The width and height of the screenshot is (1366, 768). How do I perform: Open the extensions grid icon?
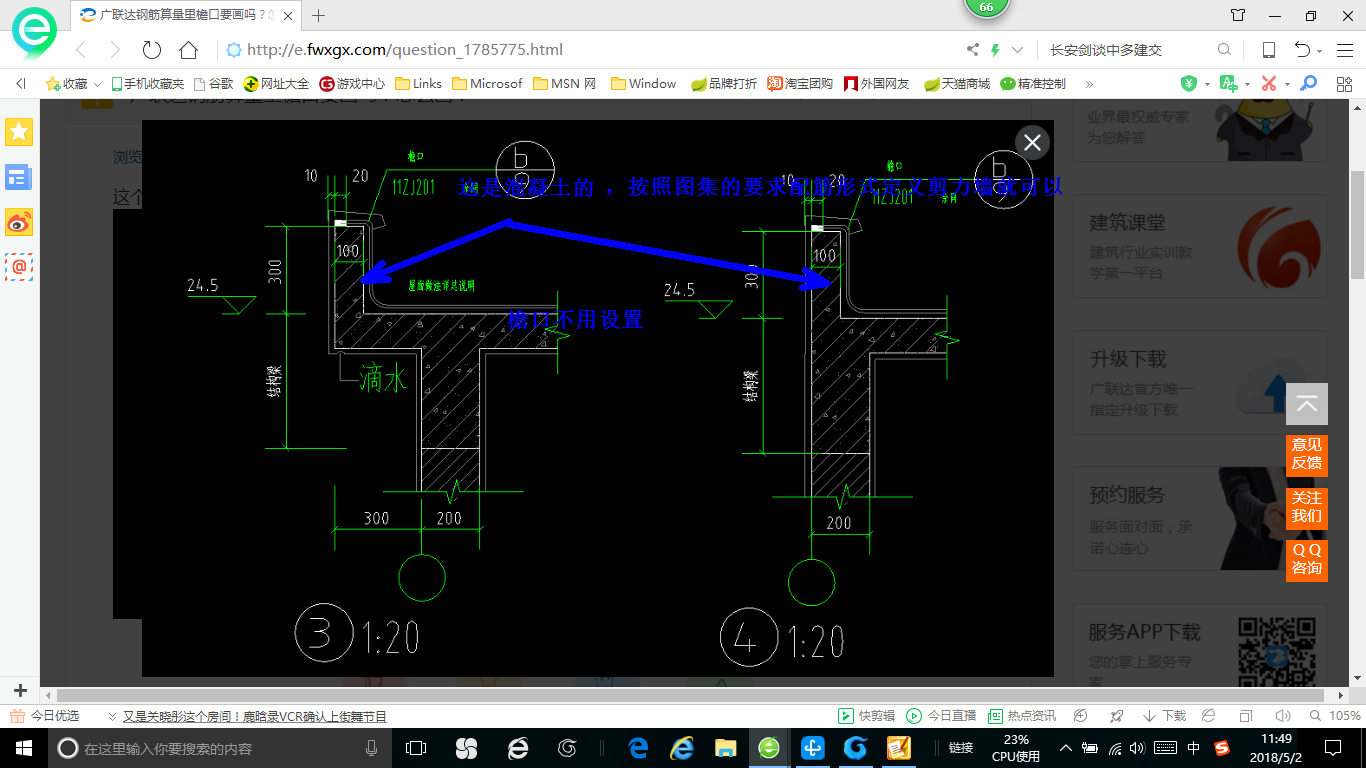point(1342,84)
